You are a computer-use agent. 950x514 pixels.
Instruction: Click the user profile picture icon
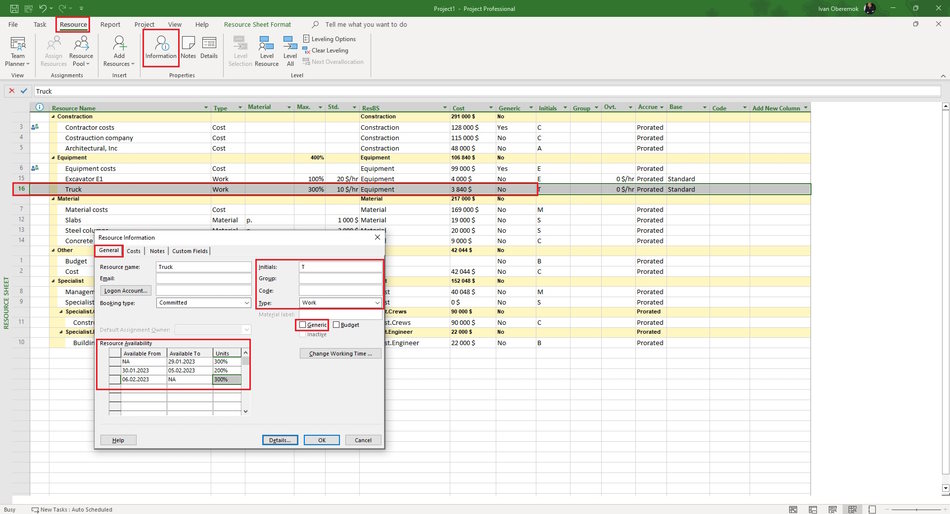pos(869,8)
